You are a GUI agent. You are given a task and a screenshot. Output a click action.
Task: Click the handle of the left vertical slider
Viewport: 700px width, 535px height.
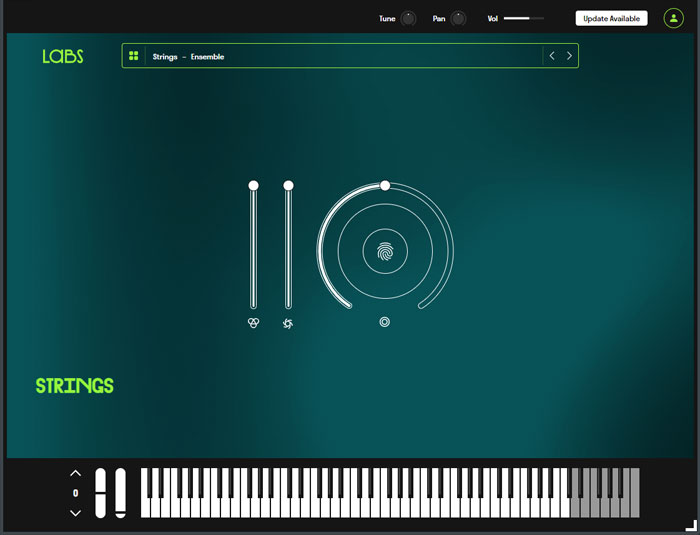tap(254, 185)
